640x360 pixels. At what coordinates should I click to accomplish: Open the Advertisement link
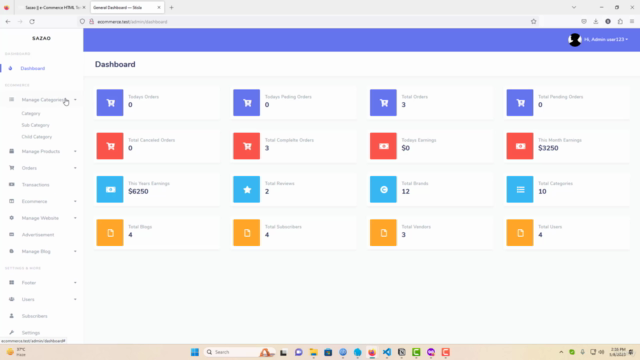[x=38, y=235]
